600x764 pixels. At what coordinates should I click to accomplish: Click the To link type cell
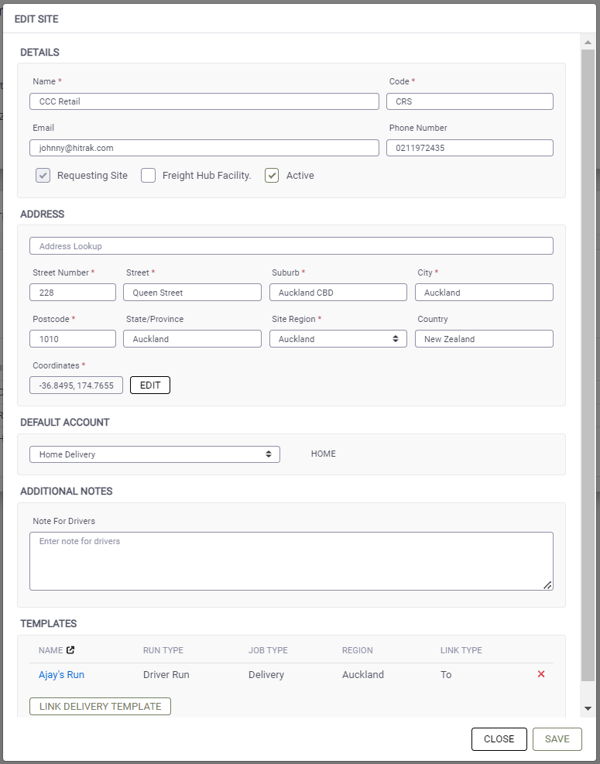[x=446, y=675]
